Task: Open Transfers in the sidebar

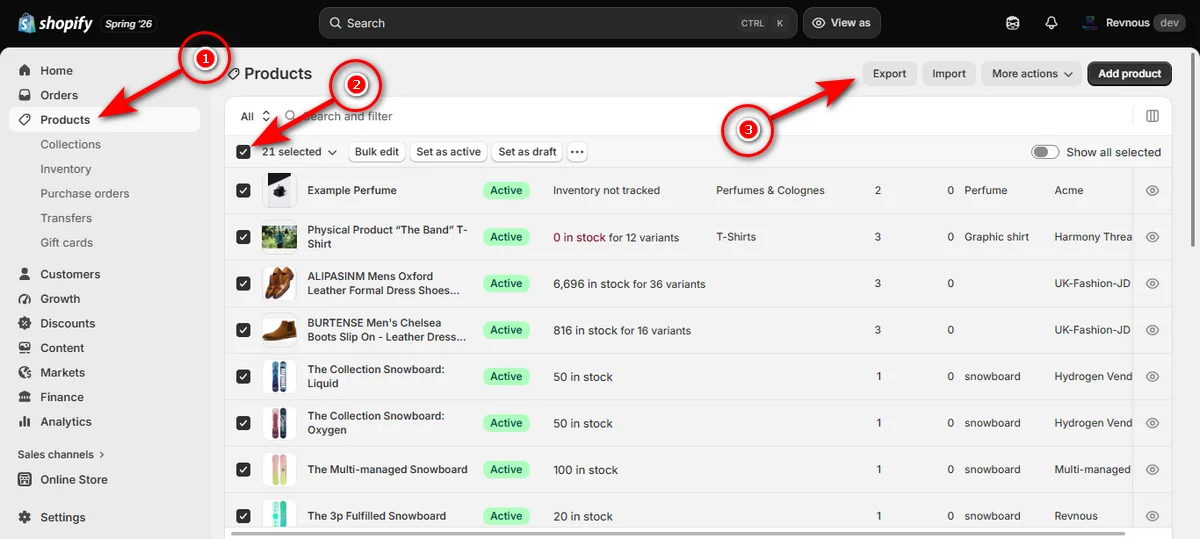Action: point(66,218)
